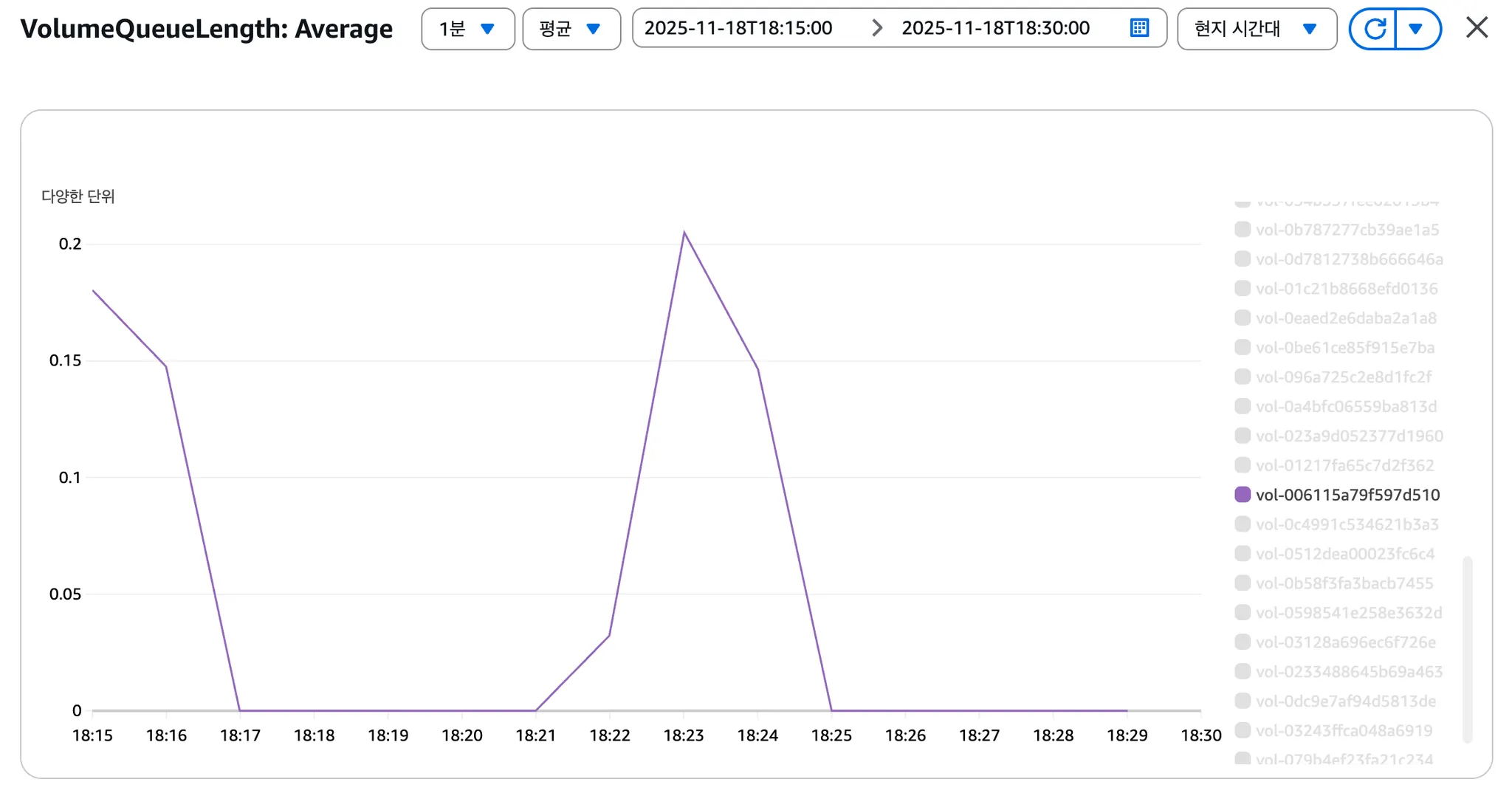Click the arrow between start and end time

pos(876,28)
